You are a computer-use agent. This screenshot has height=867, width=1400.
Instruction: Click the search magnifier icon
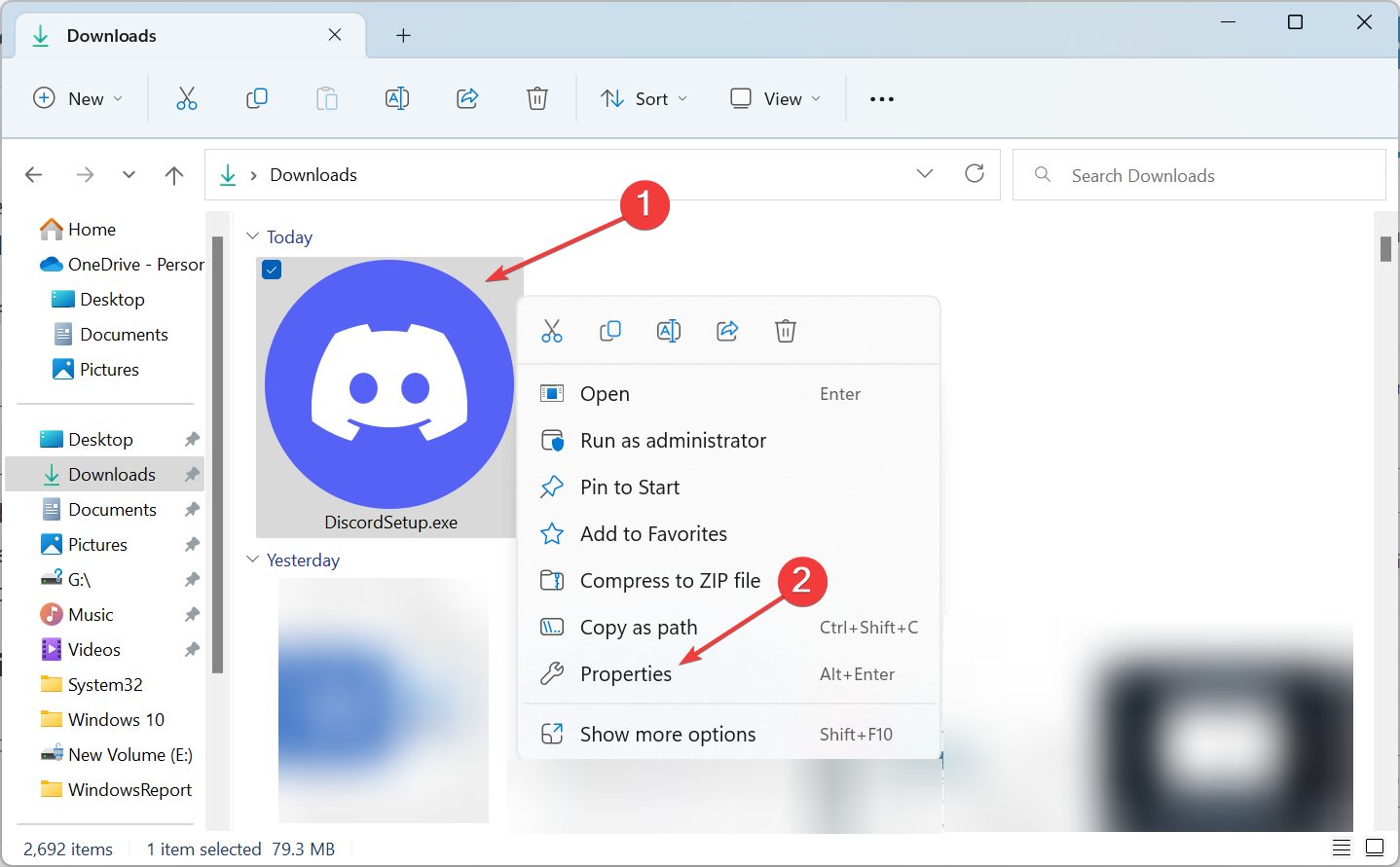1043,174
